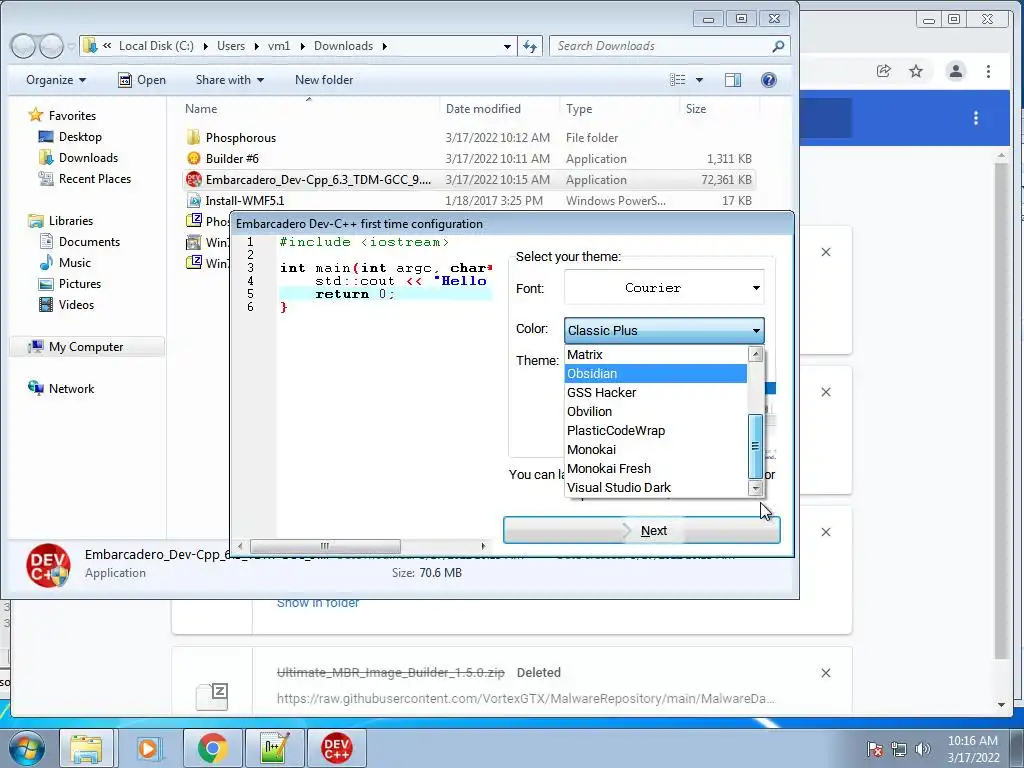The image size is (1024, 768).
Task: Select Pictures library in sidebar
Action: (79, 283)
